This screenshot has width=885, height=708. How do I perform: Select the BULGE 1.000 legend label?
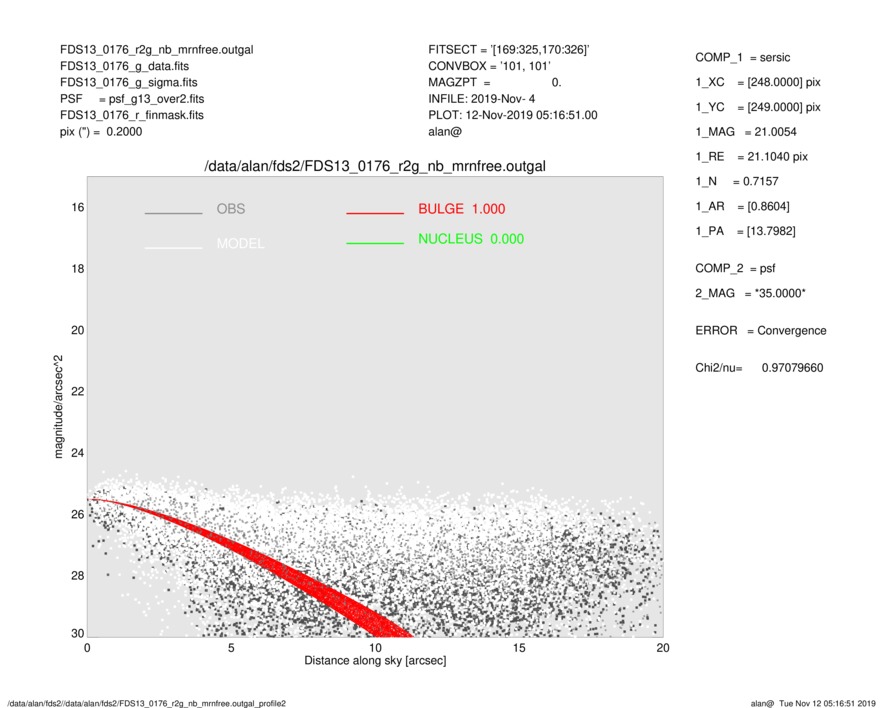(x=461, y=209)
